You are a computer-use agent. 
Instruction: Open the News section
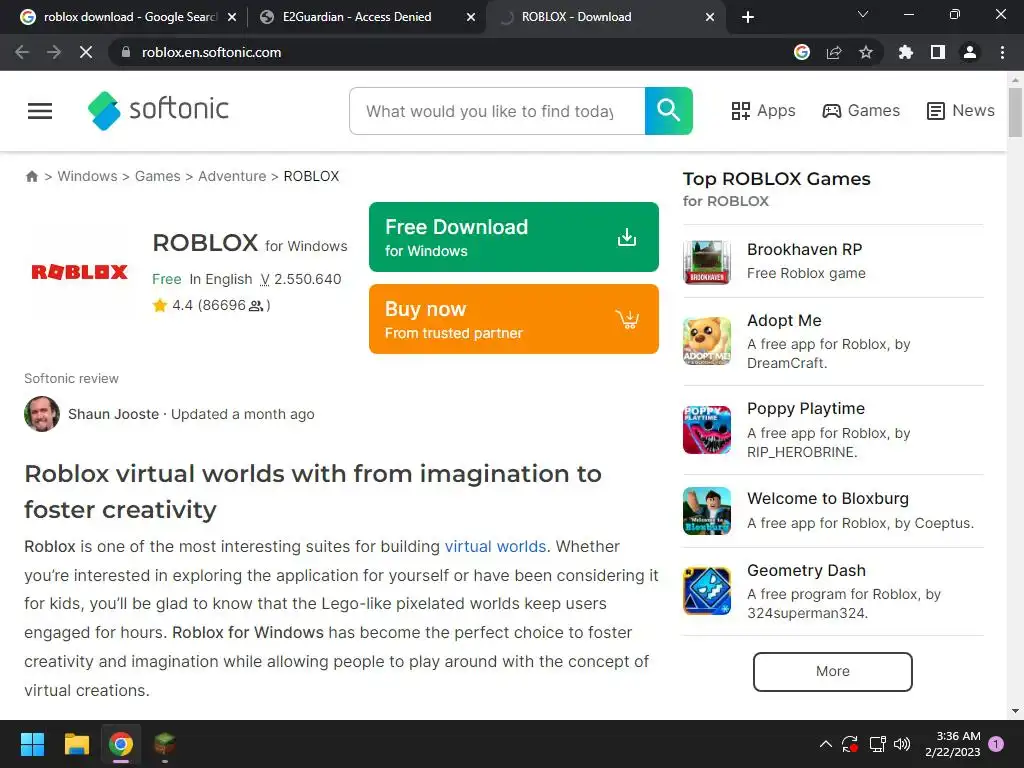(x=961, y=111)
